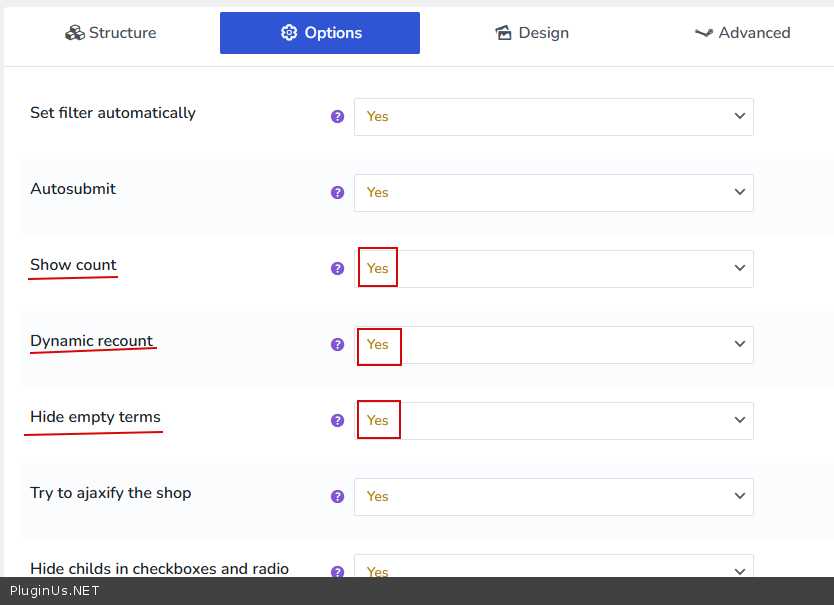Open the Hide empty terms dropdown
This screenshot has width=834, height=605.
553,420
